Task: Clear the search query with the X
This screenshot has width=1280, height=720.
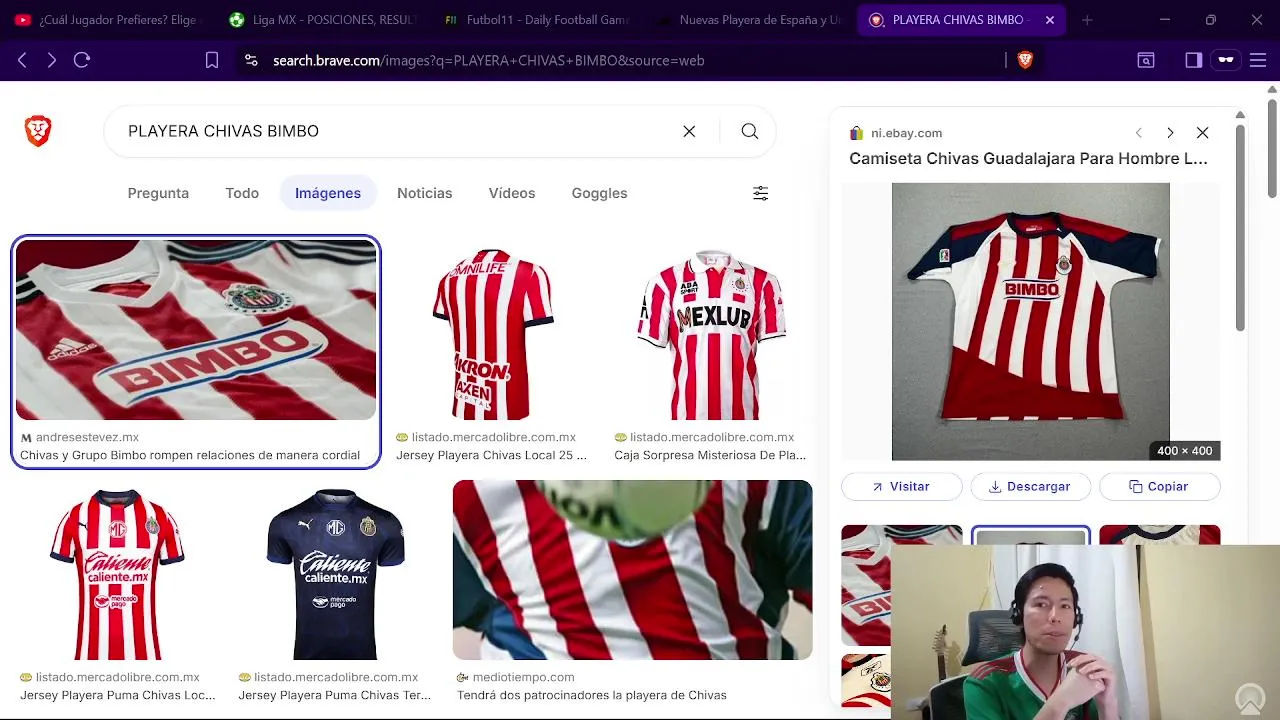Action: [689, 131]
